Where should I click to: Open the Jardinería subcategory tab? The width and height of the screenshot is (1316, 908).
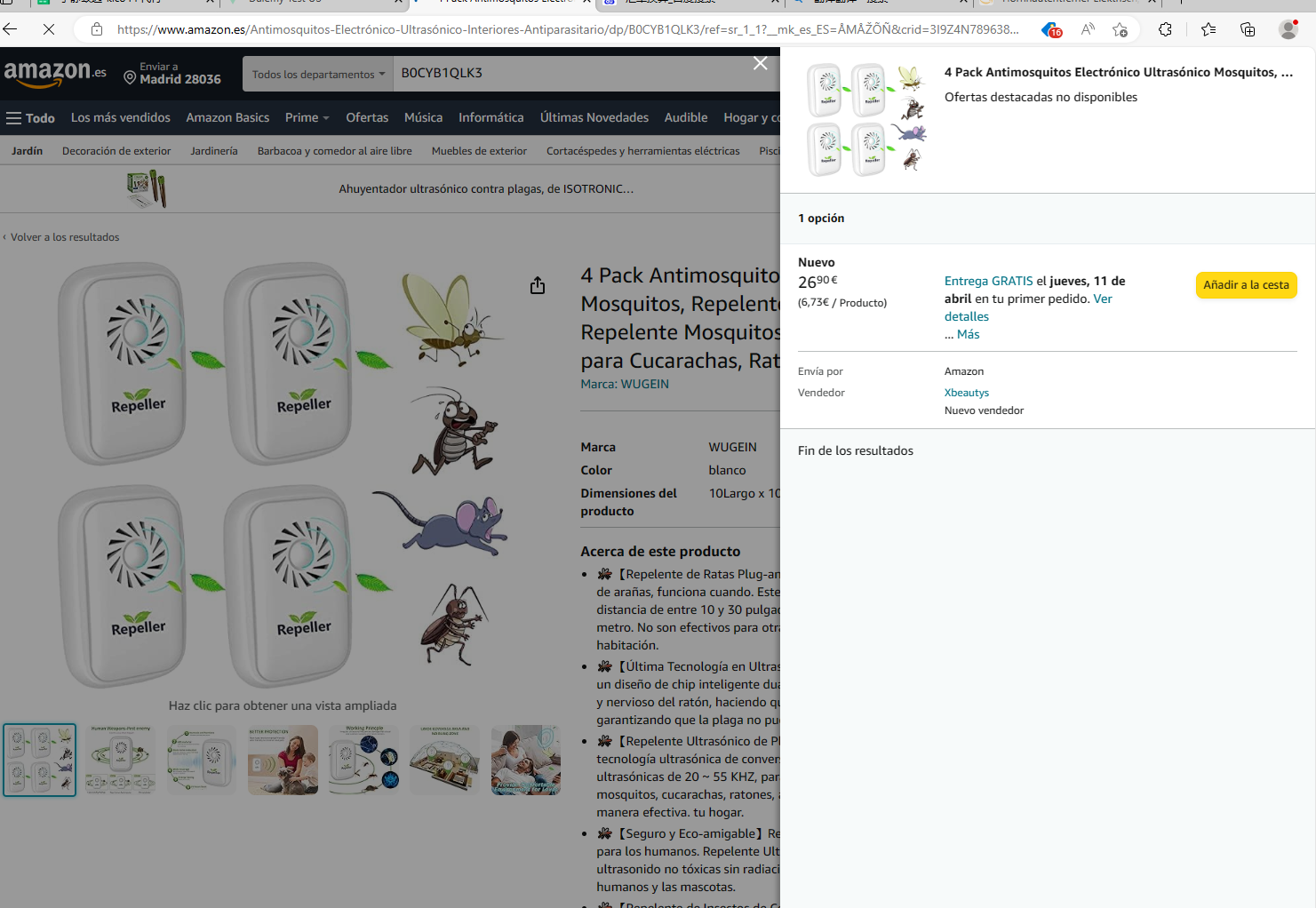click(x=213, y=151)
